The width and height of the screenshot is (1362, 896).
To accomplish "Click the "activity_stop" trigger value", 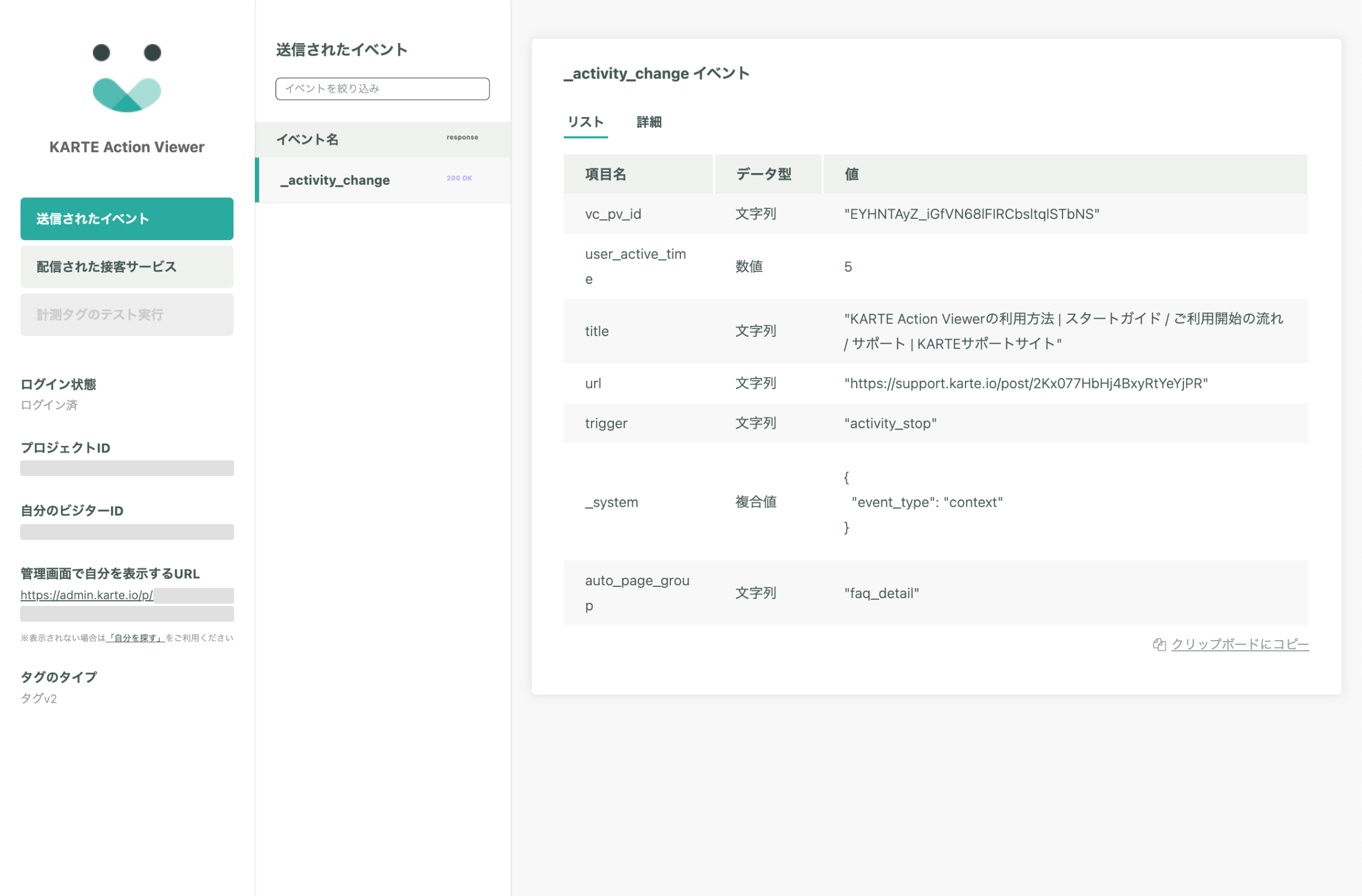I will click(890, 423).
